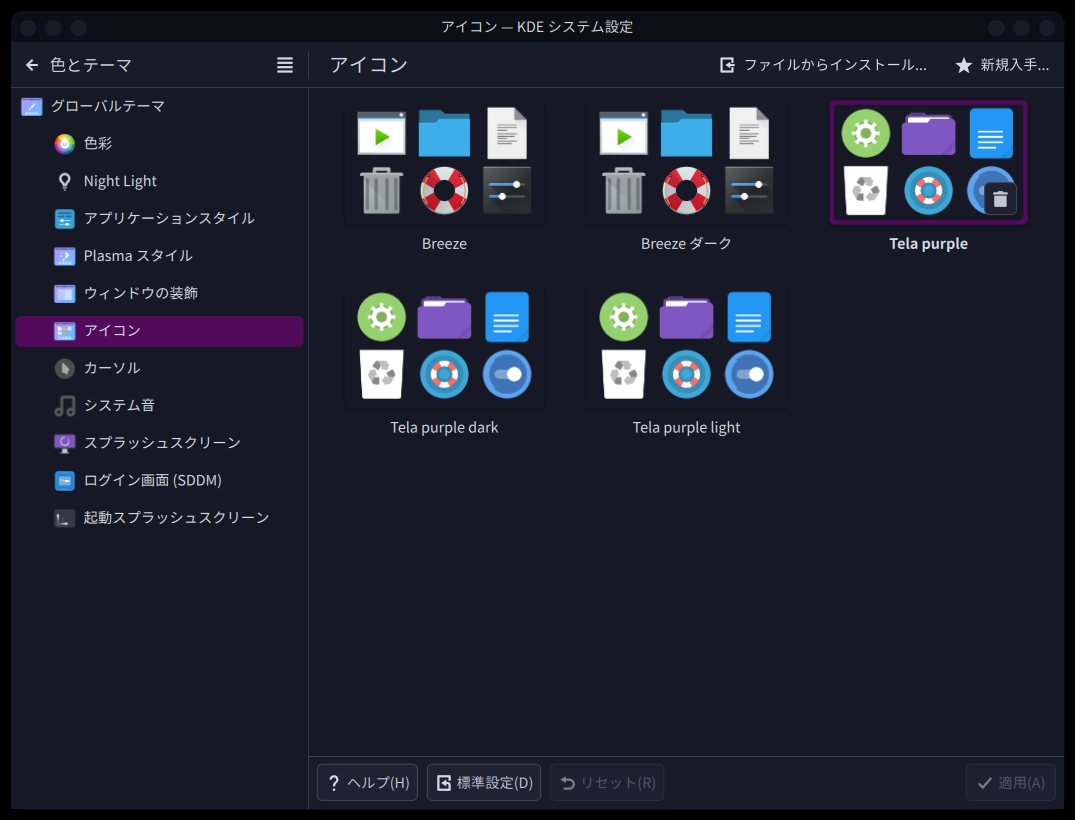Click the star icon for 新規入手
This screenshot has width=1075, height=820.
point(963,65)
